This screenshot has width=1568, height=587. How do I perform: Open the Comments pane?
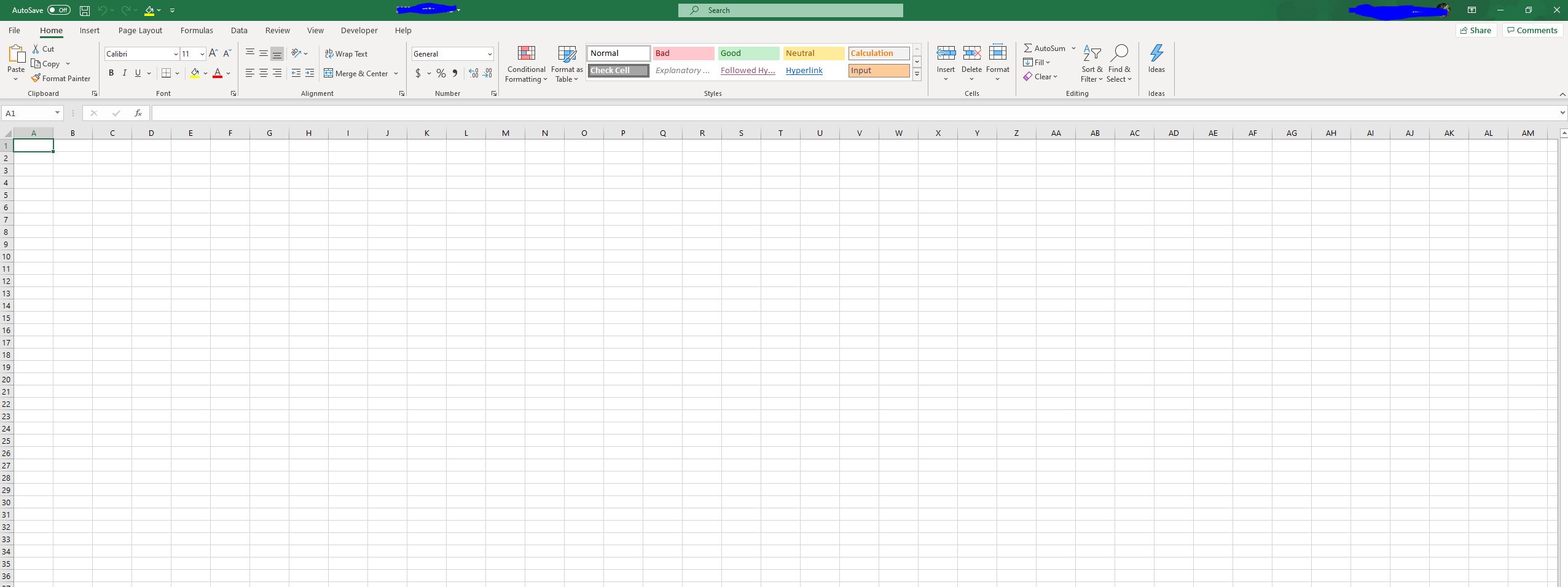1532,30
